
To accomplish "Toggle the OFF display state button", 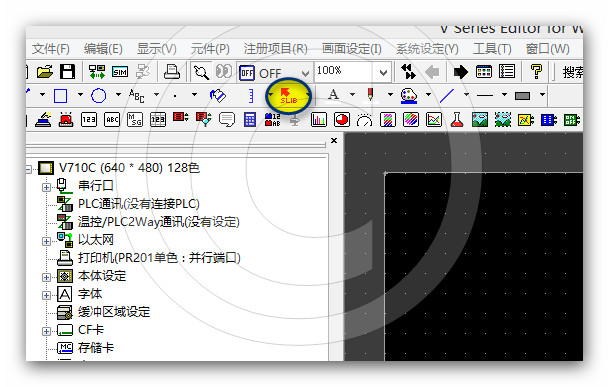I will click(247, 73).
